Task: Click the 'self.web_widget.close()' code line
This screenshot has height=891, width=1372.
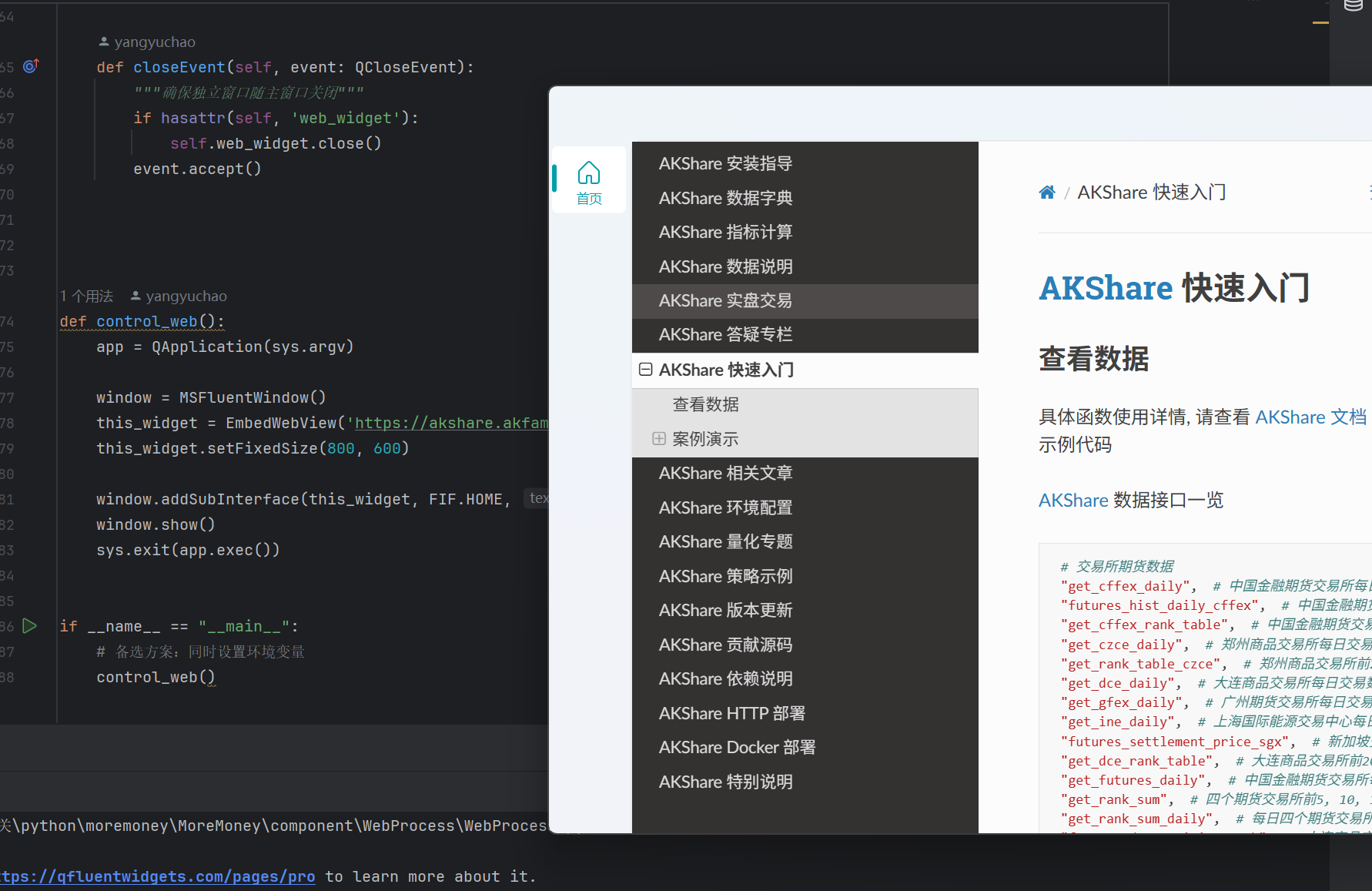Action: pyautogui.click(x=276, y=143)
